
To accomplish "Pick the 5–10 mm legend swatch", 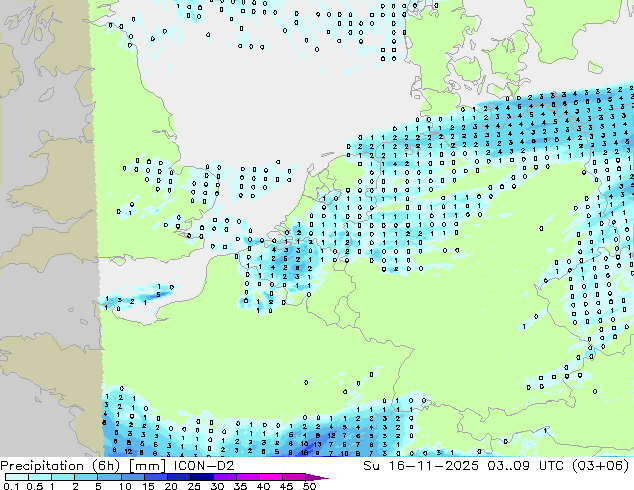I will (x=109, y=477).
